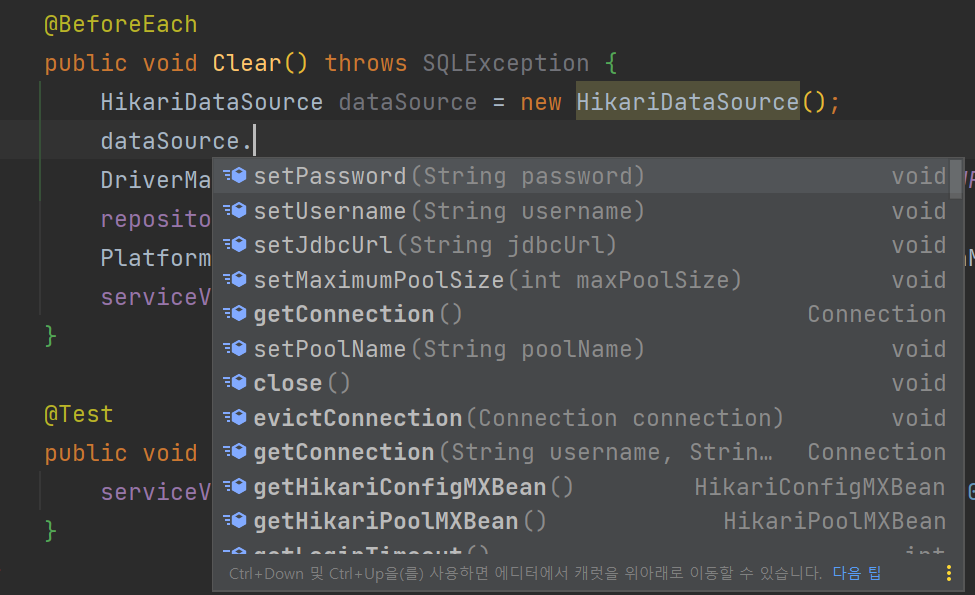Select getConnection(String username, ...) completion
This screenshot has height=595, width=975.
pyautogui.click(x=581, y=452)
